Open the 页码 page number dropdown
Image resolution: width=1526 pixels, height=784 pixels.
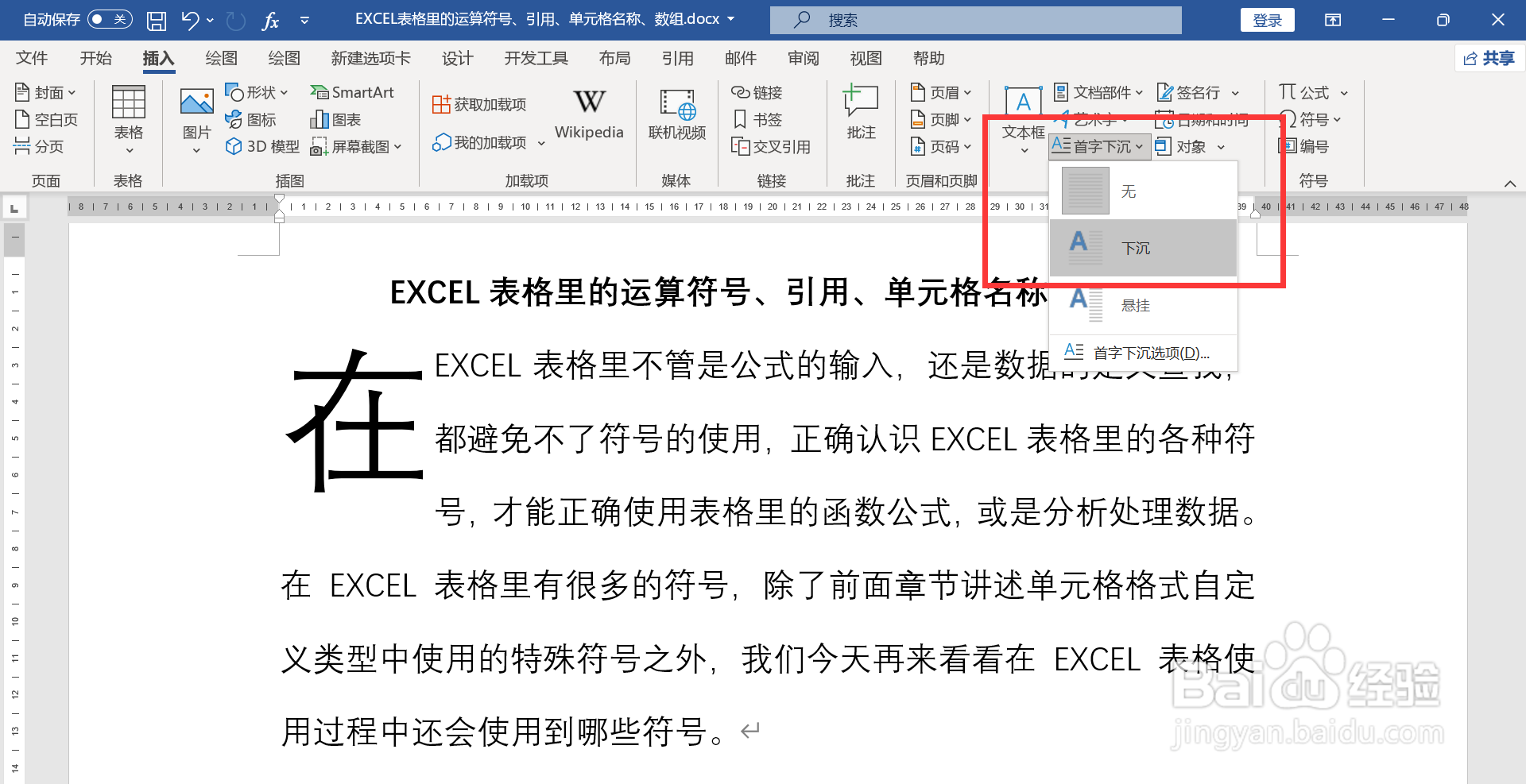942,146
